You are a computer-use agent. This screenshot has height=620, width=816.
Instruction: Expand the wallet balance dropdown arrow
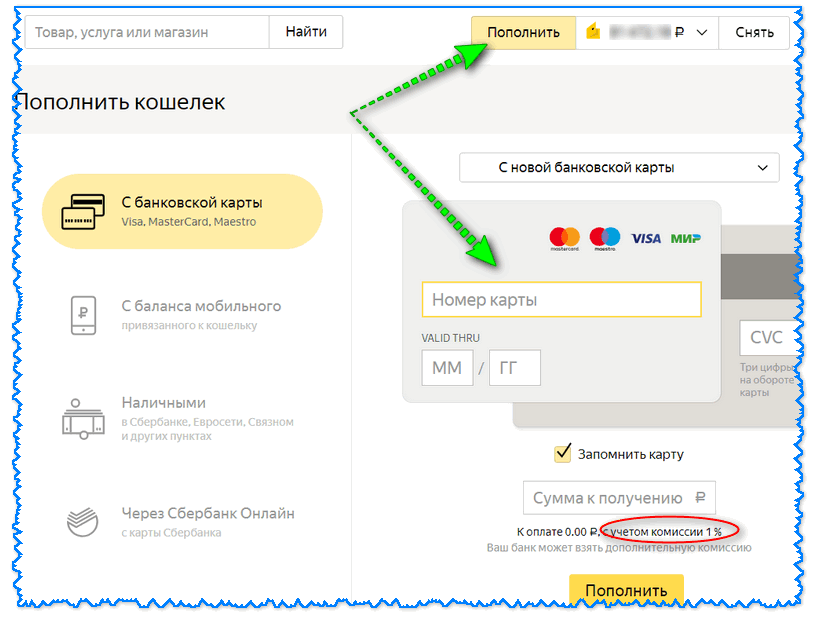coord(701,32)
